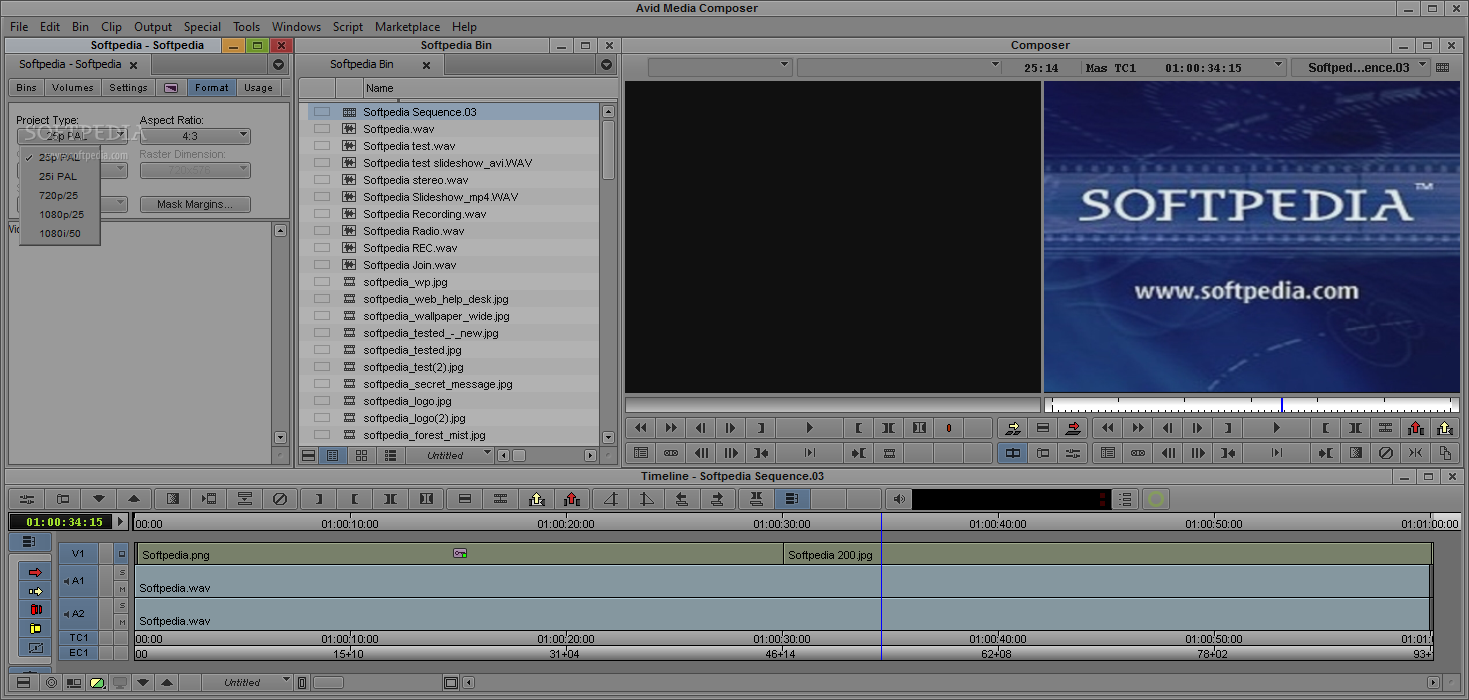Activate the red Overwrite Trim smart tool

click(x=35, y=609)
